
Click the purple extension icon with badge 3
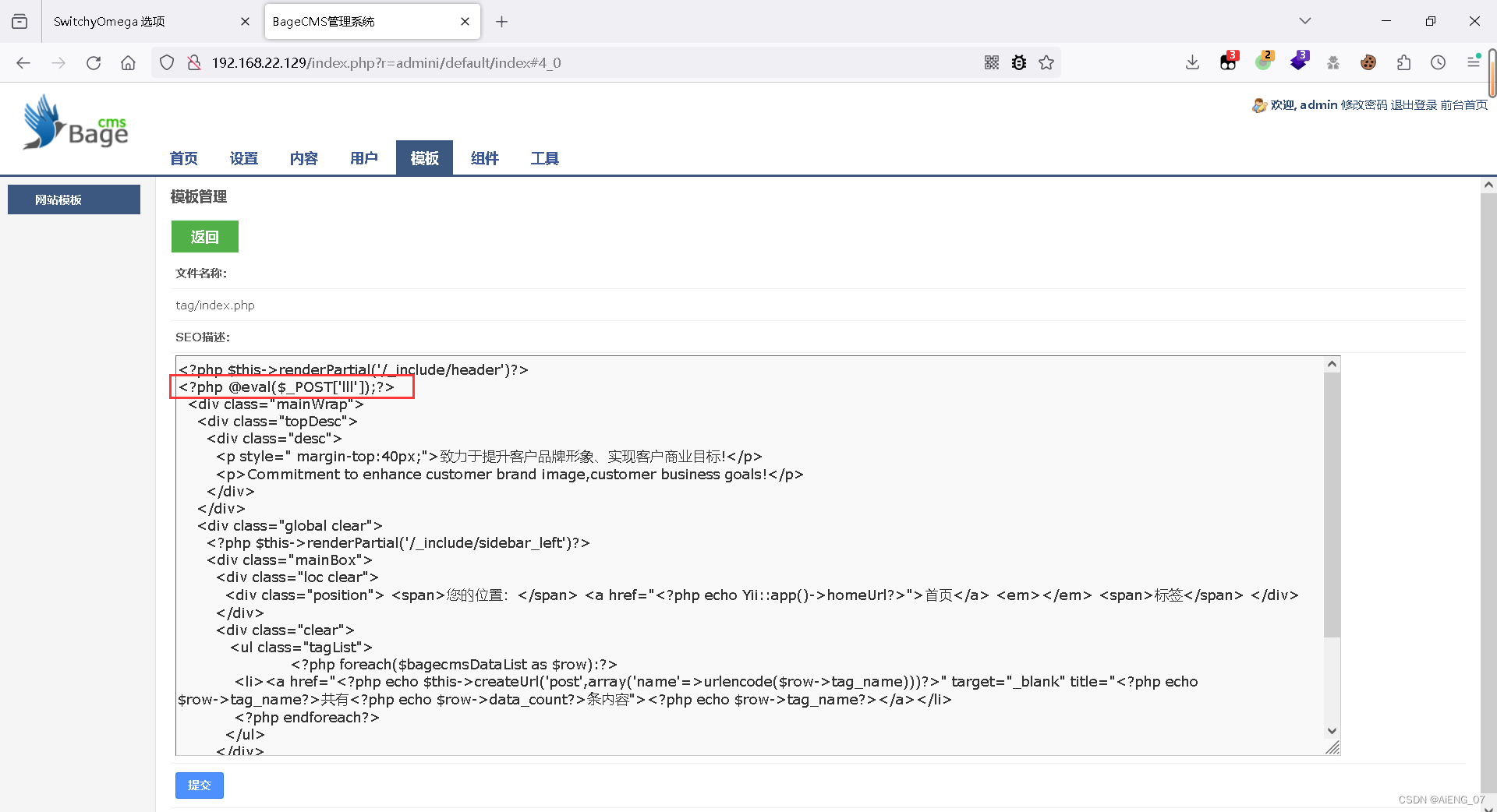coord(1299,62)
